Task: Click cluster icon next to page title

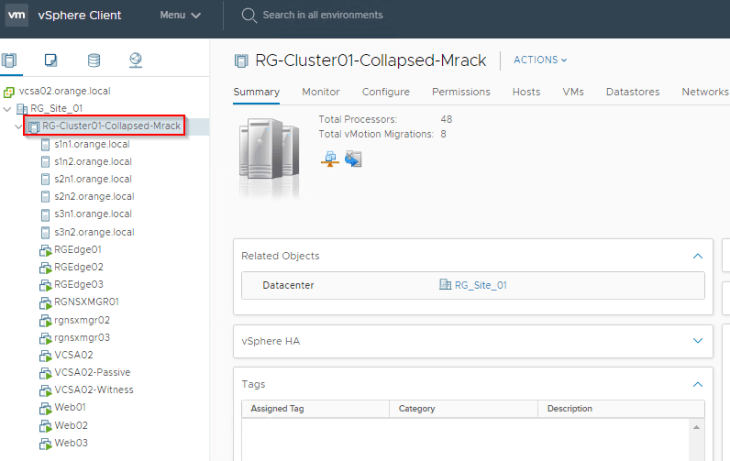Action: coord(241,61)
